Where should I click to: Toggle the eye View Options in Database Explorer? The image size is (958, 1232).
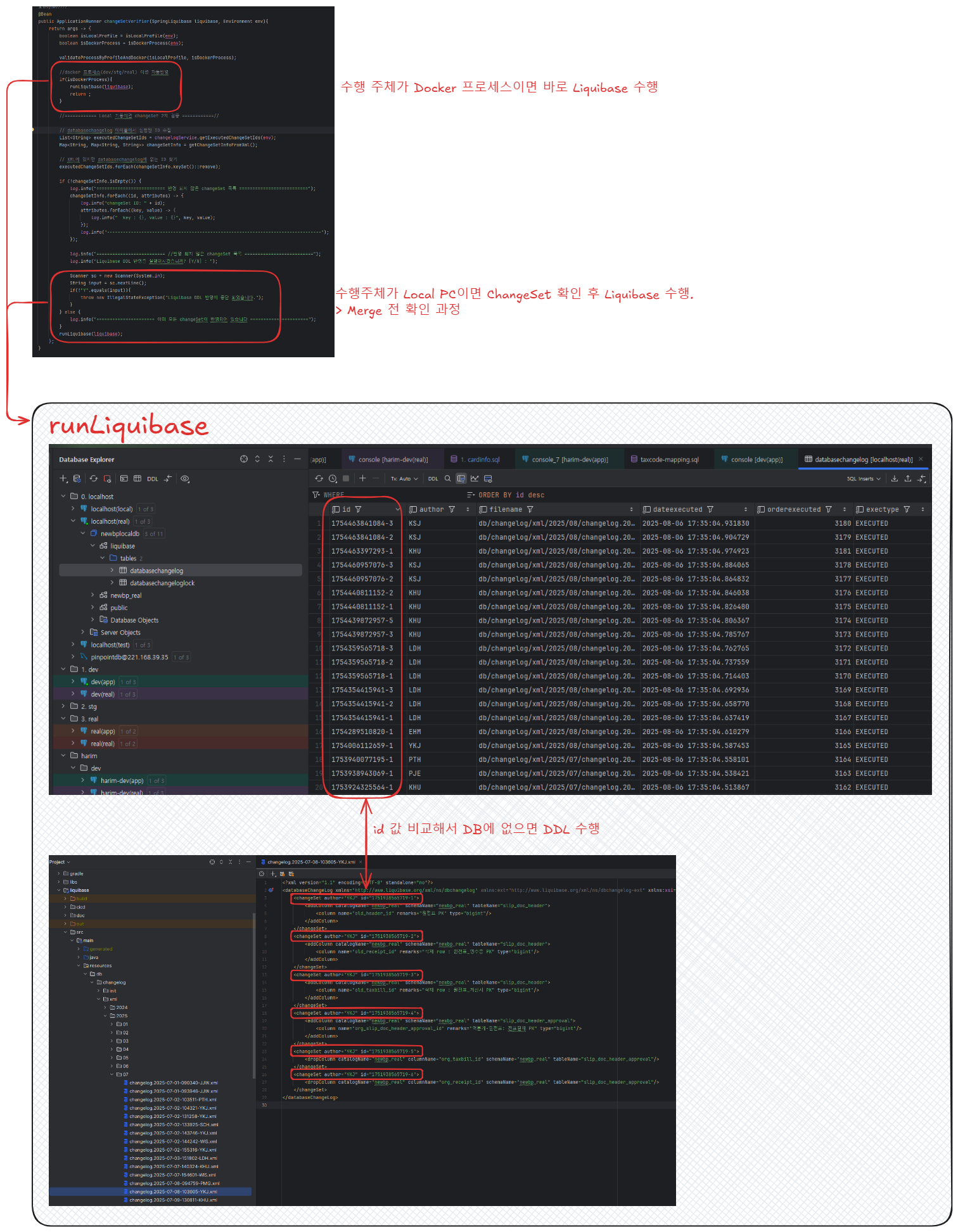185,479
